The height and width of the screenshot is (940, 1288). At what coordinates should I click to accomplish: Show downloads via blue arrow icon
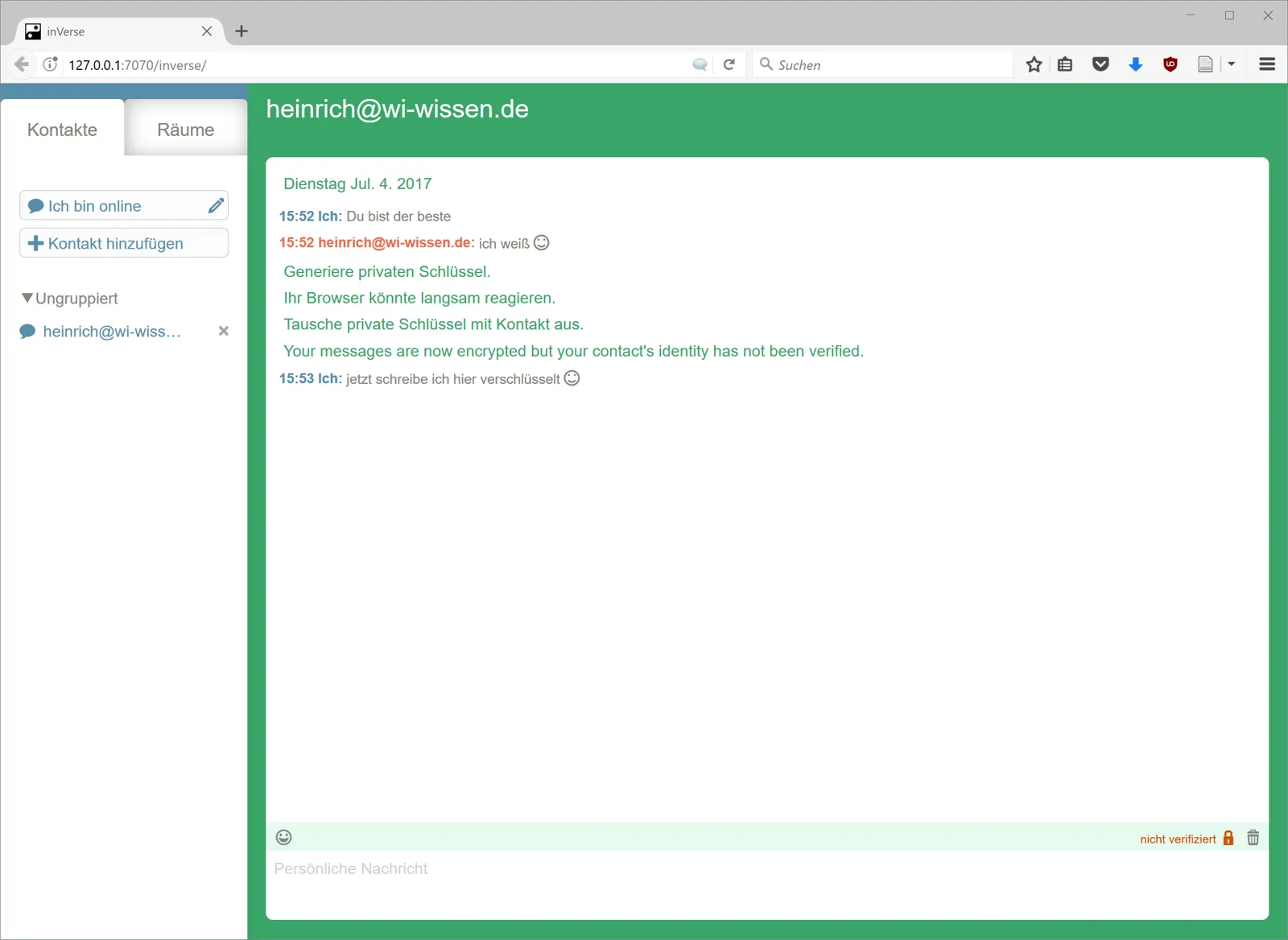[x=1136, y=64]
